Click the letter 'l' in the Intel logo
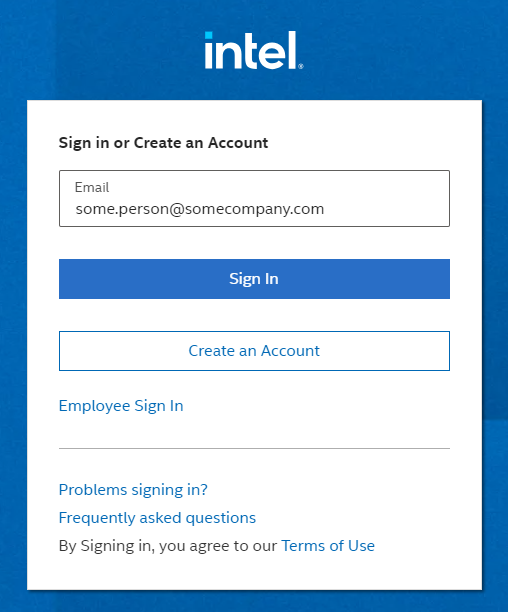This screenshot has height=612, width=508. (x=293, y=50)
